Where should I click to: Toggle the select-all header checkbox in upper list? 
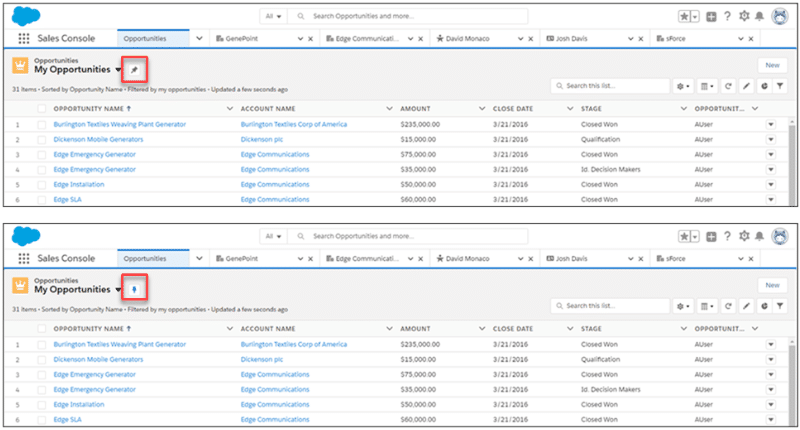(42, 107)
